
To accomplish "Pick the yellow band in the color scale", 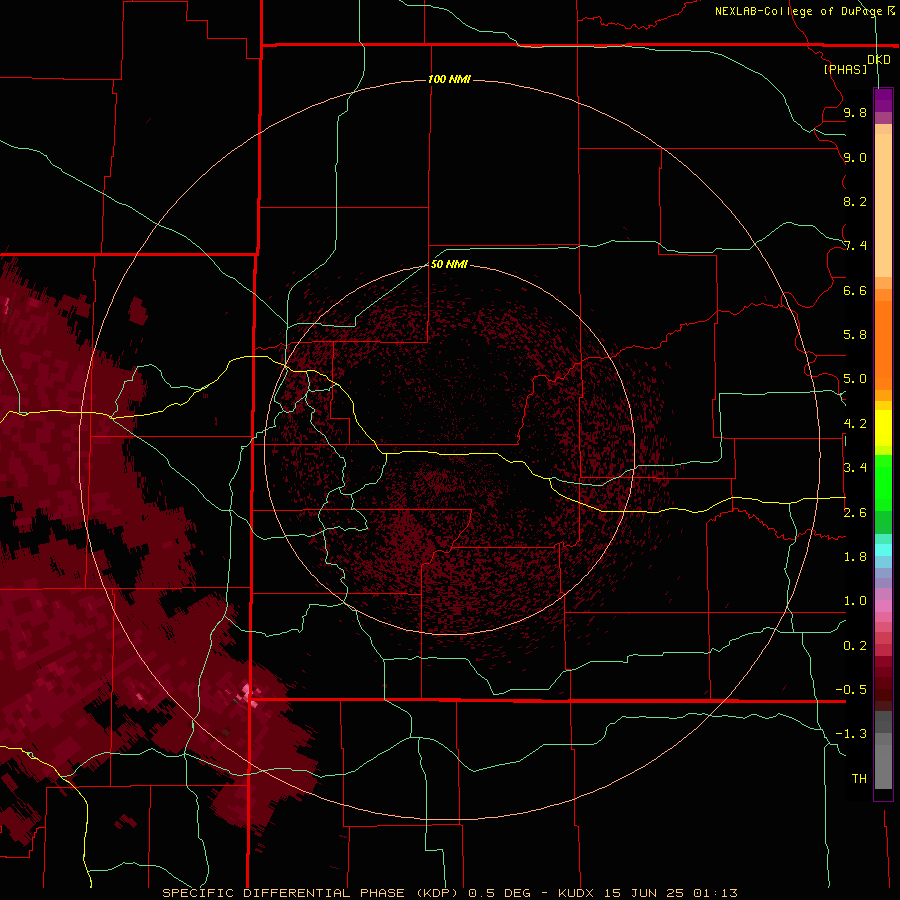I will pos(883,428).
